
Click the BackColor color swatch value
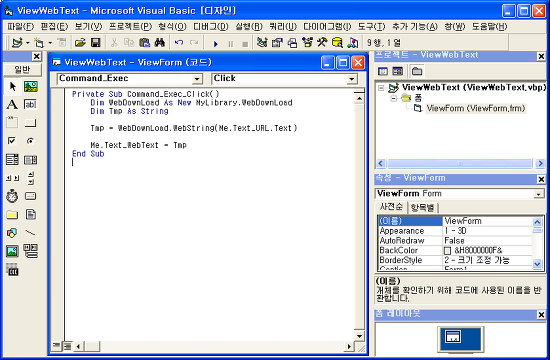(x=447, y=251)
